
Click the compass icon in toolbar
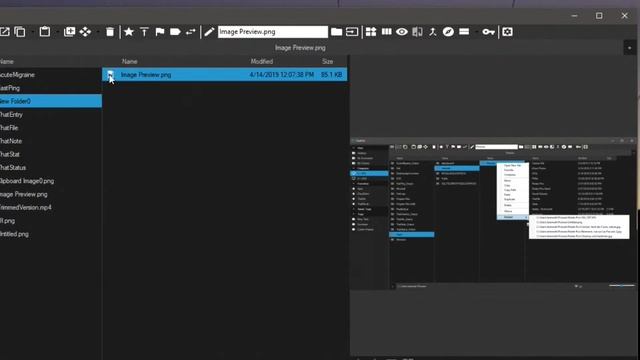[448, 32]
